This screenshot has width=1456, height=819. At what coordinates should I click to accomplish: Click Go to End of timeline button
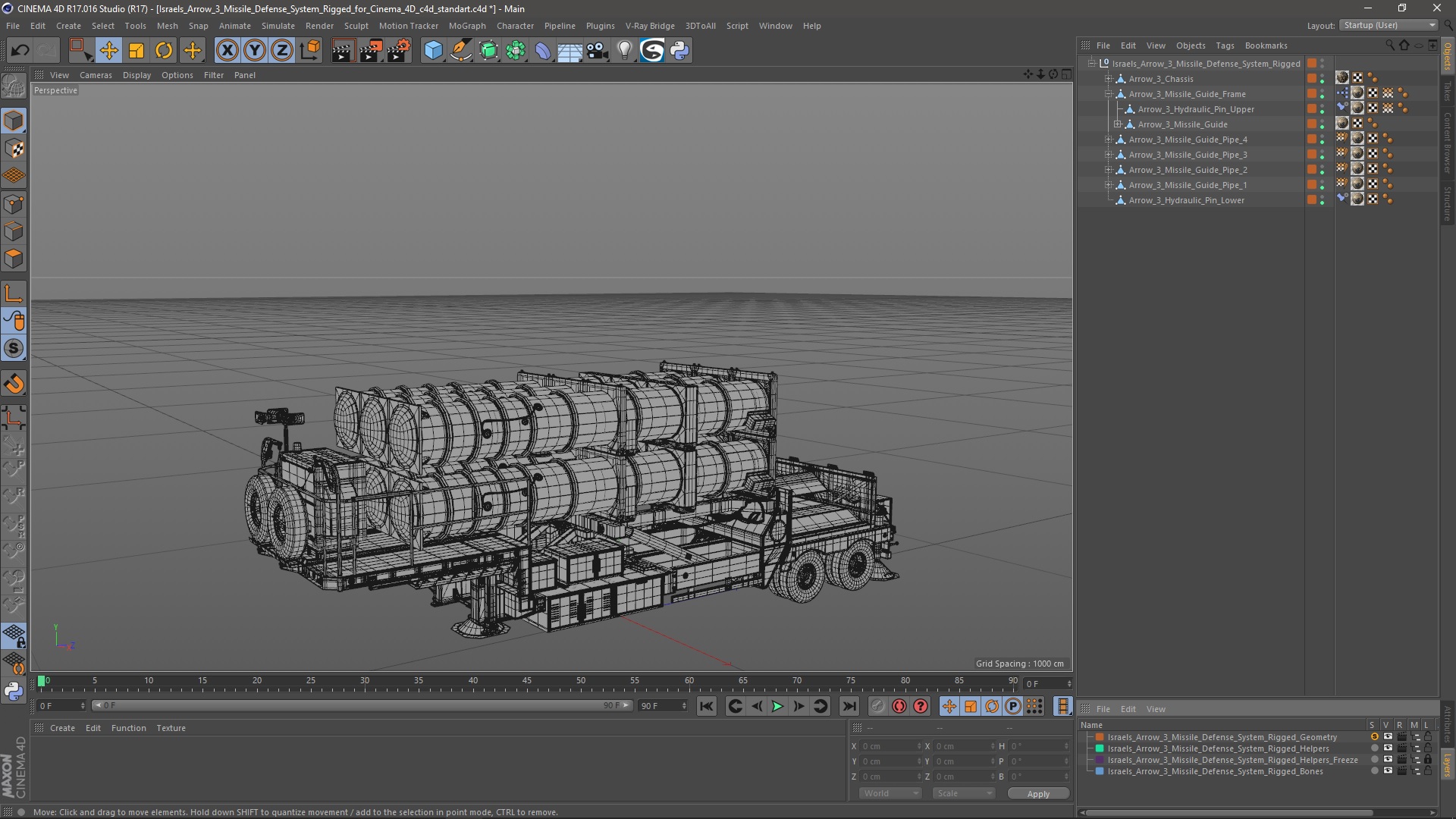click(849, 706)
